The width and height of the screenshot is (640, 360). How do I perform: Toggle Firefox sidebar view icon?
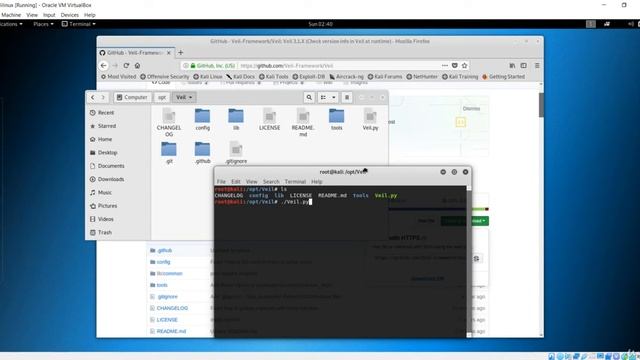[524, 65]
